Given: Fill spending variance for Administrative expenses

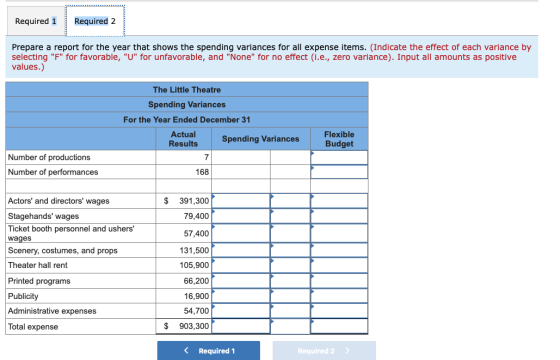Looking at the screenshot, I should point(241,311).
